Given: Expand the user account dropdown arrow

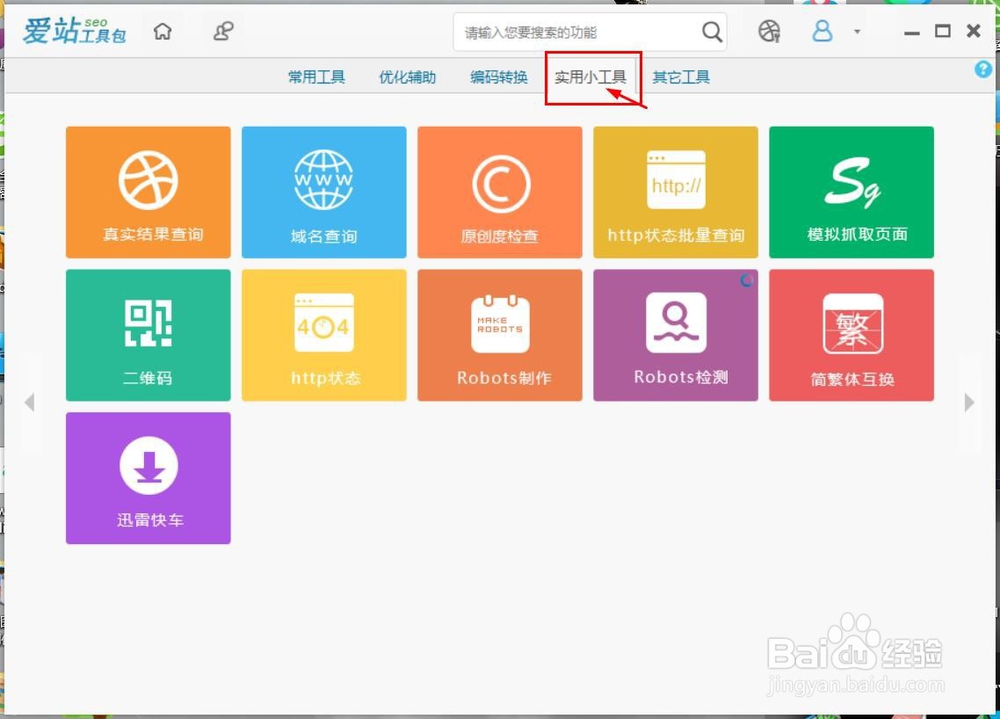Looking at the screenshot, I should point(855,31).
